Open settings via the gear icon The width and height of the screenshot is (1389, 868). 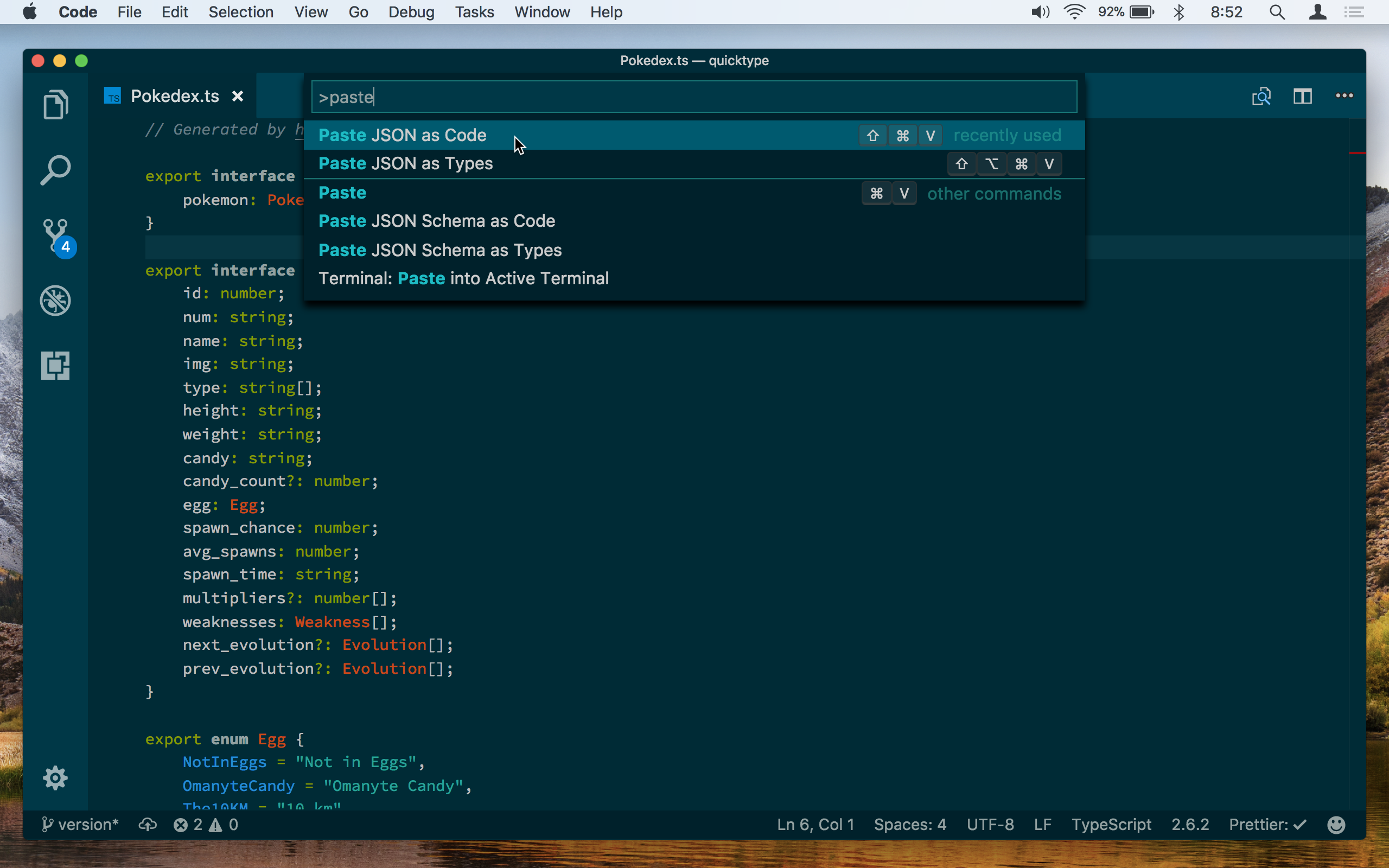[55, 777]
